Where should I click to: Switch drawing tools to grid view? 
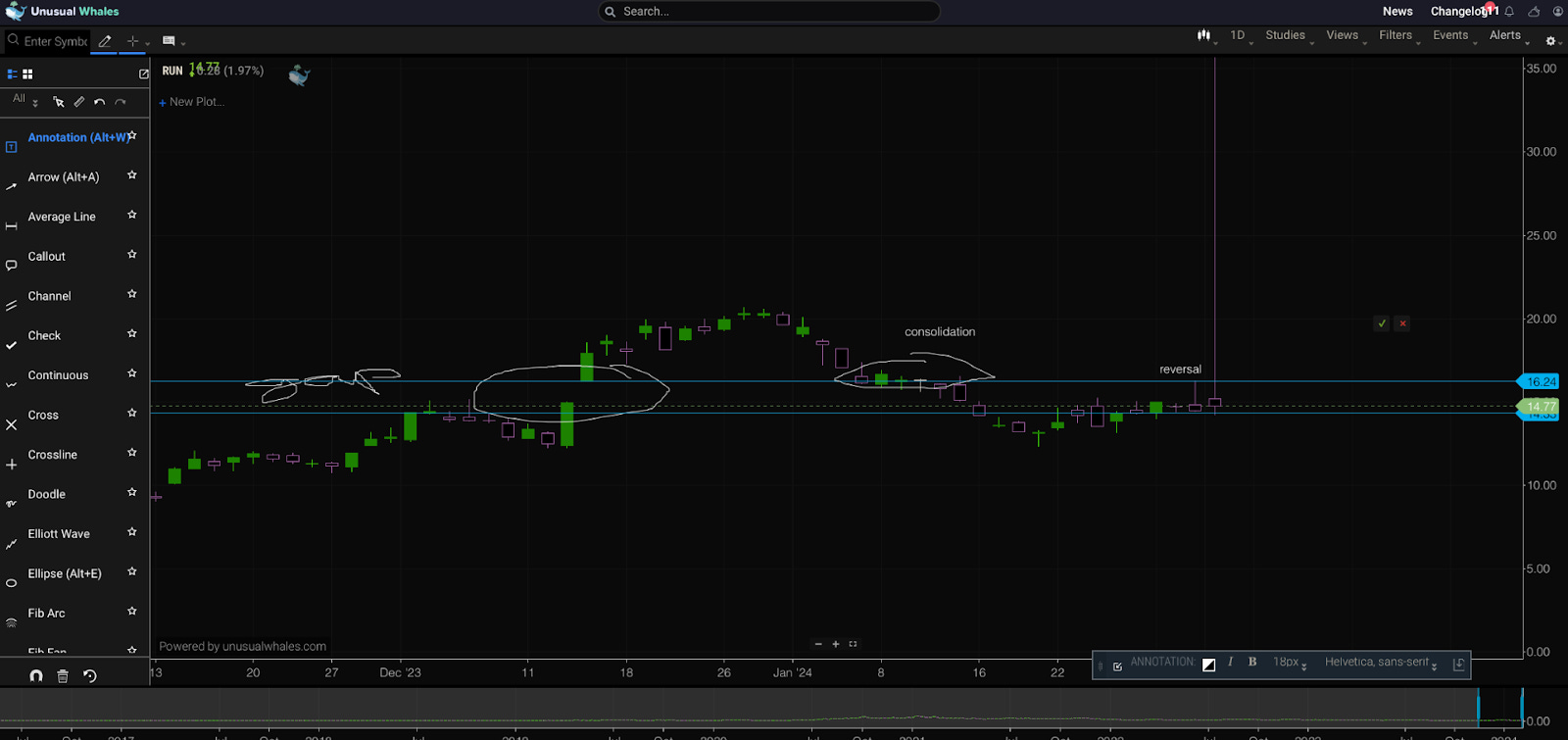(27, 74)
